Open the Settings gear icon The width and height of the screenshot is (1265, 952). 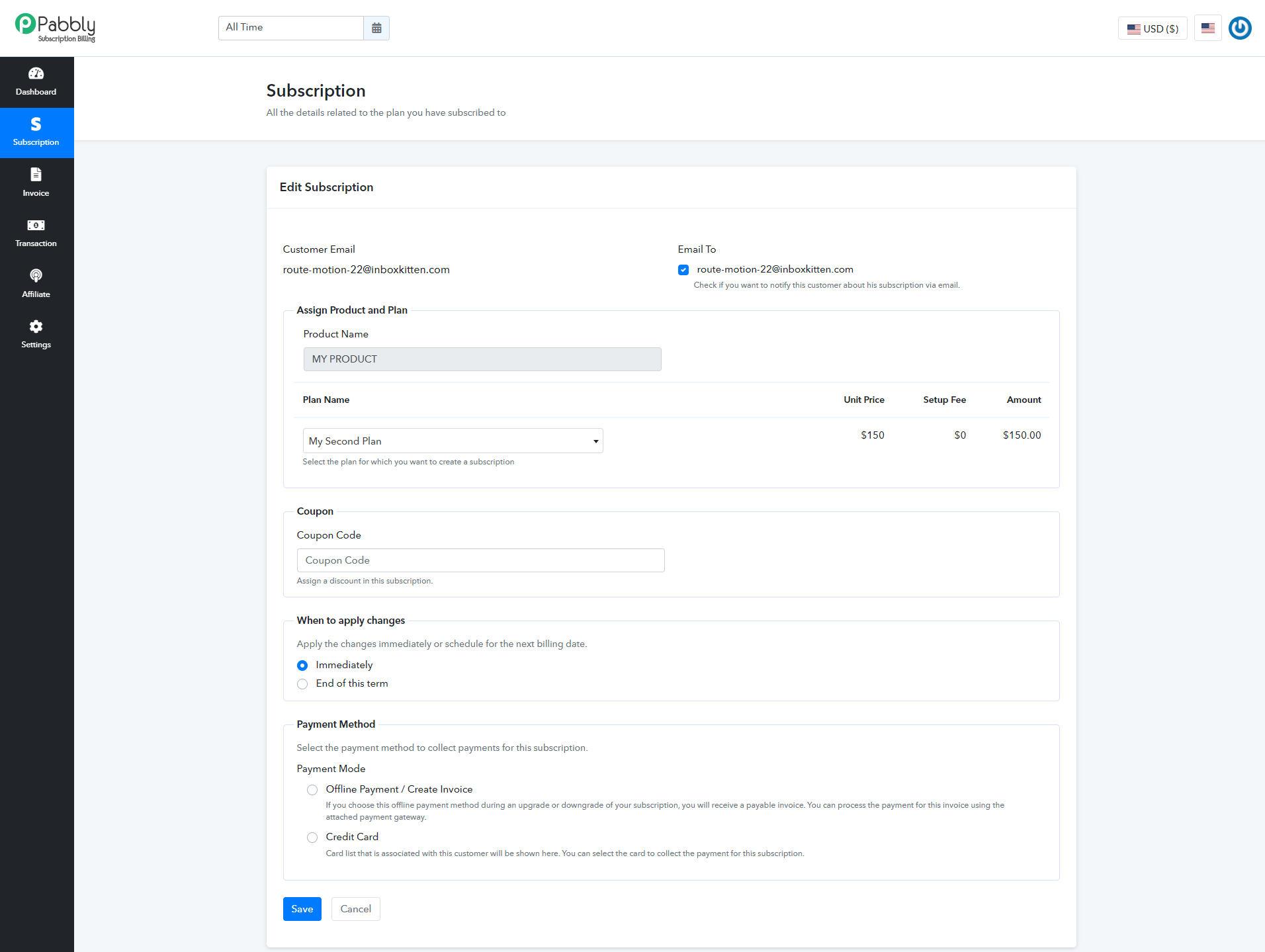pos(36,327)
